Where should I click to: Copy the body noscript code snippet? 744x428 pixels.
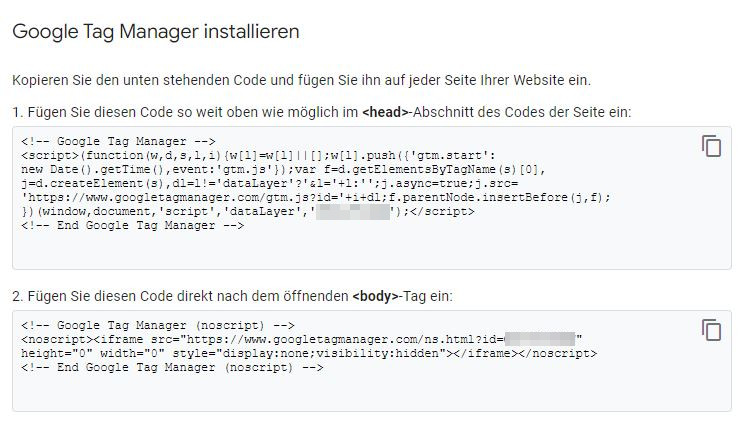tap(711, 330)
